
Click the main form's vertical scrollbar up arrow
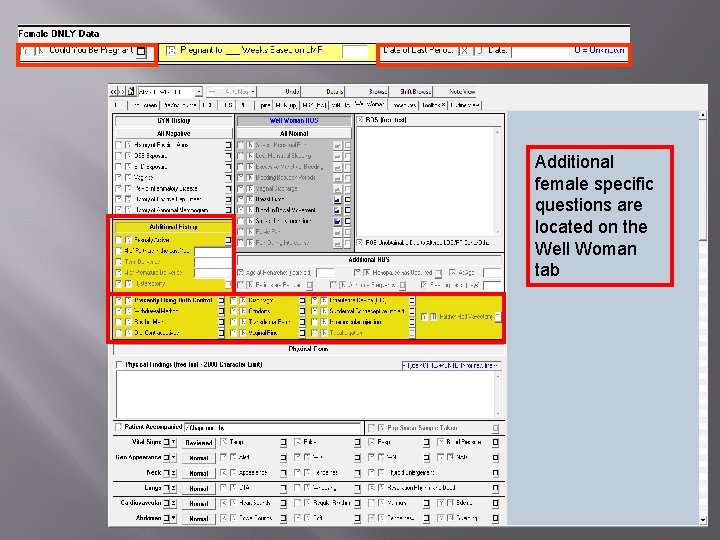click(703, 115)
